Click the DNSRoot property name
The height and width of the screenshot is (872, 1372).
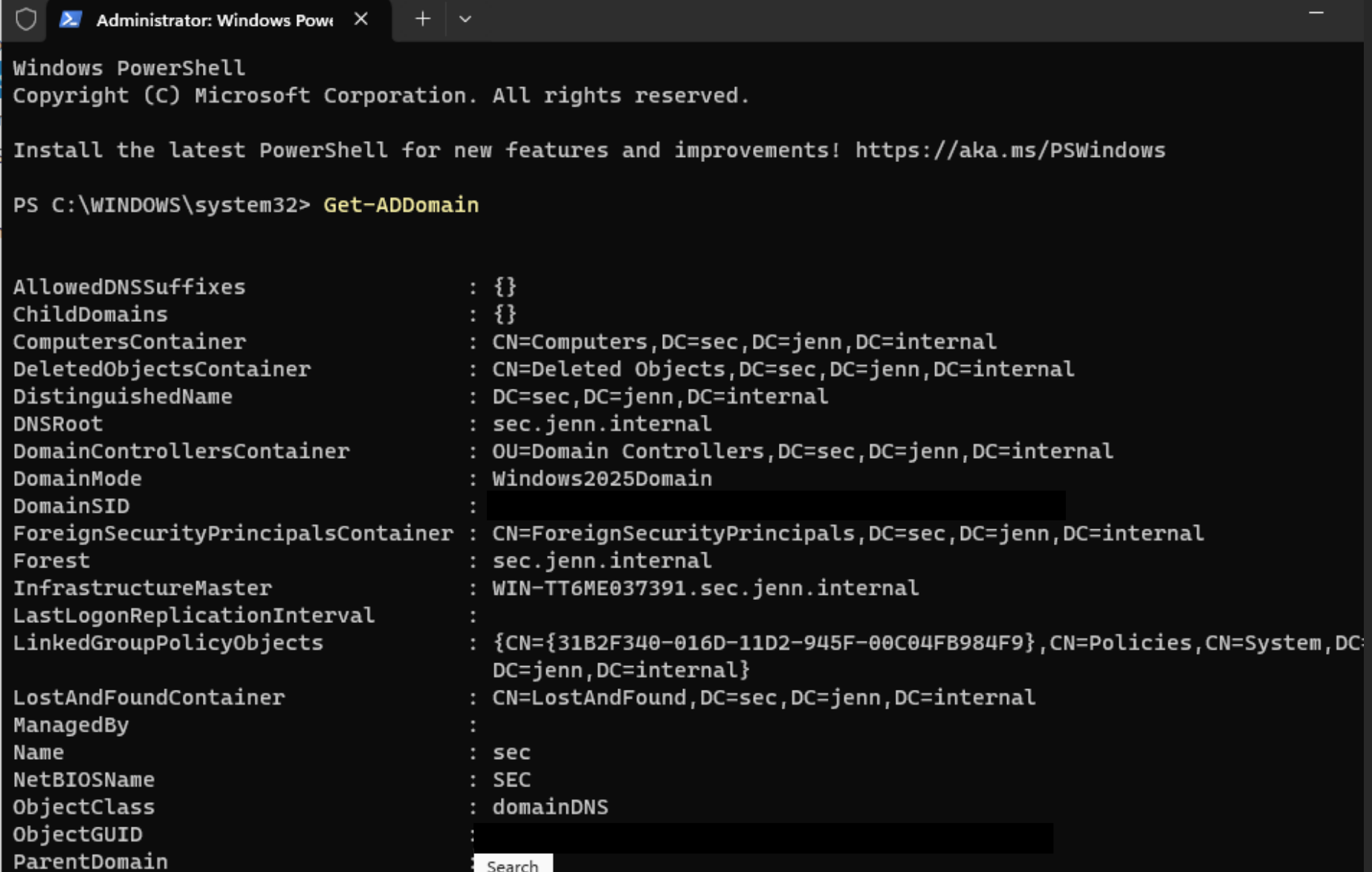58,424
